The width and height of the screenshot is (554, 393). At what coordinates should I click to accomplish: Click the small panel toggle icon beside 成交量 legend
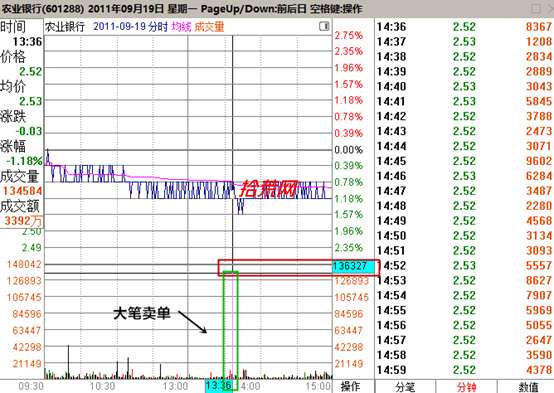pos(324,26)
